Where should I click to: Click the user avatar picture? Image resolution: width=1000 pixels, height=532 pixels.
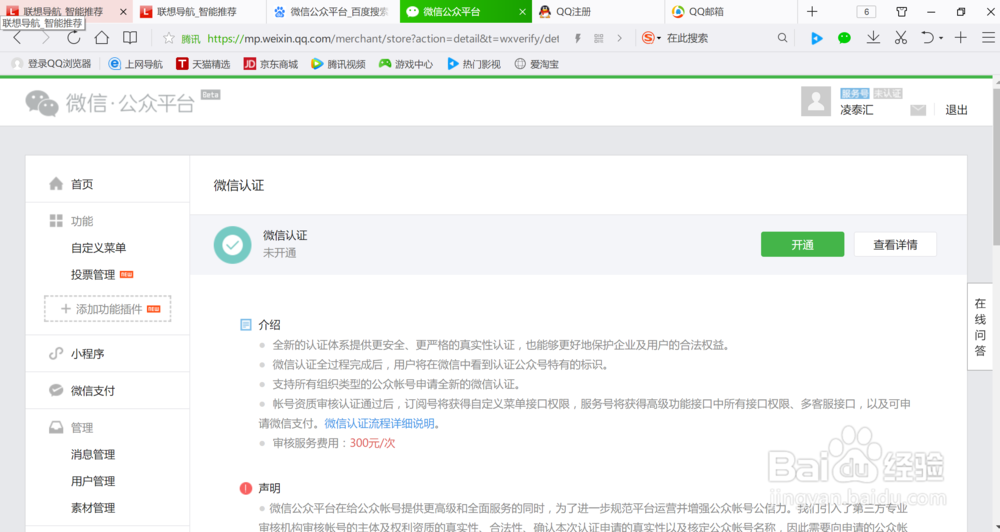tap(816, 101)
